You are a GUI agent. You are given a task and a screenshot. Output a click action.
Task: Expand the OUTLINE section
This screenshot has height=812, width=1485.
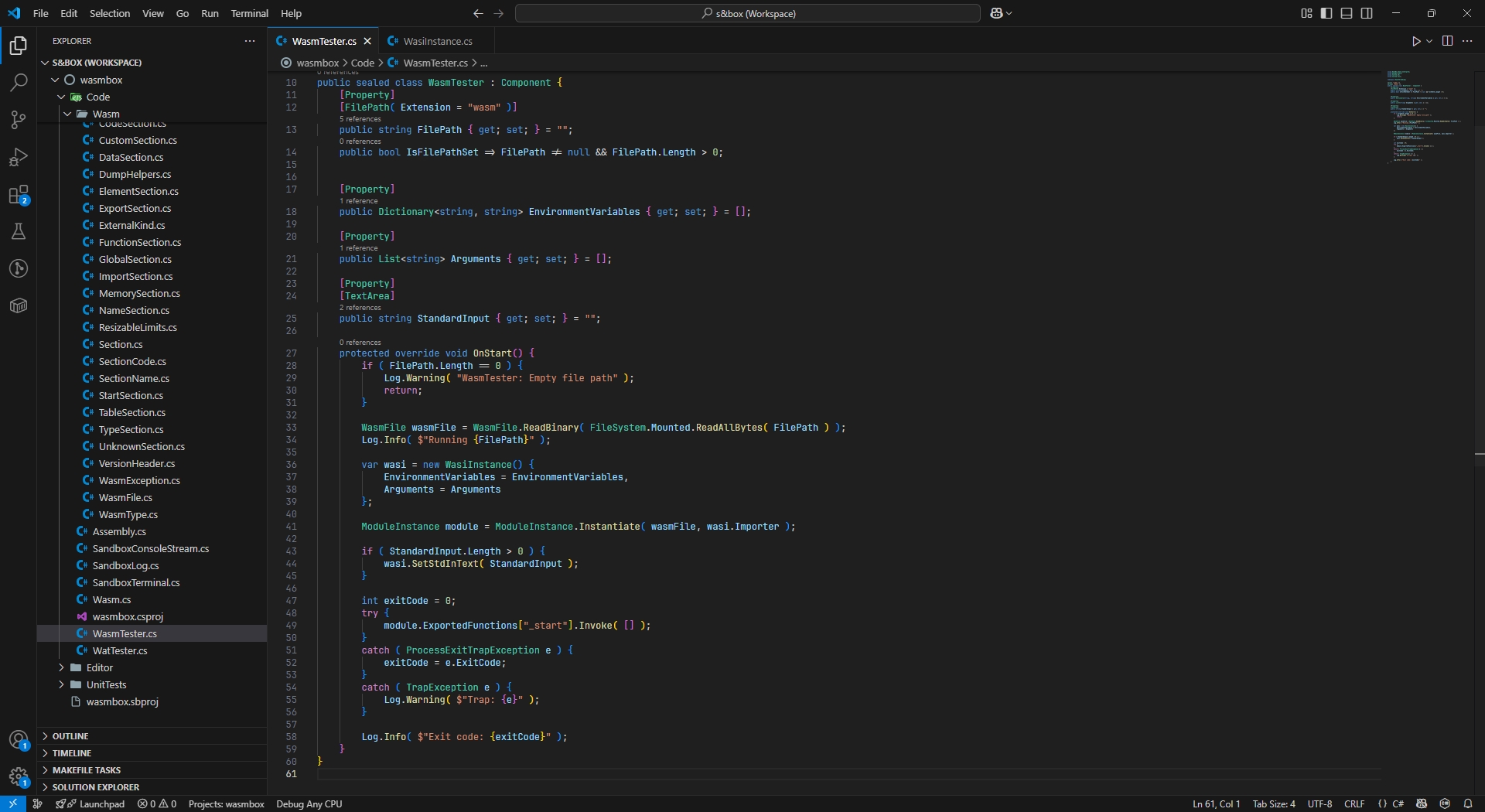(152, 736)
